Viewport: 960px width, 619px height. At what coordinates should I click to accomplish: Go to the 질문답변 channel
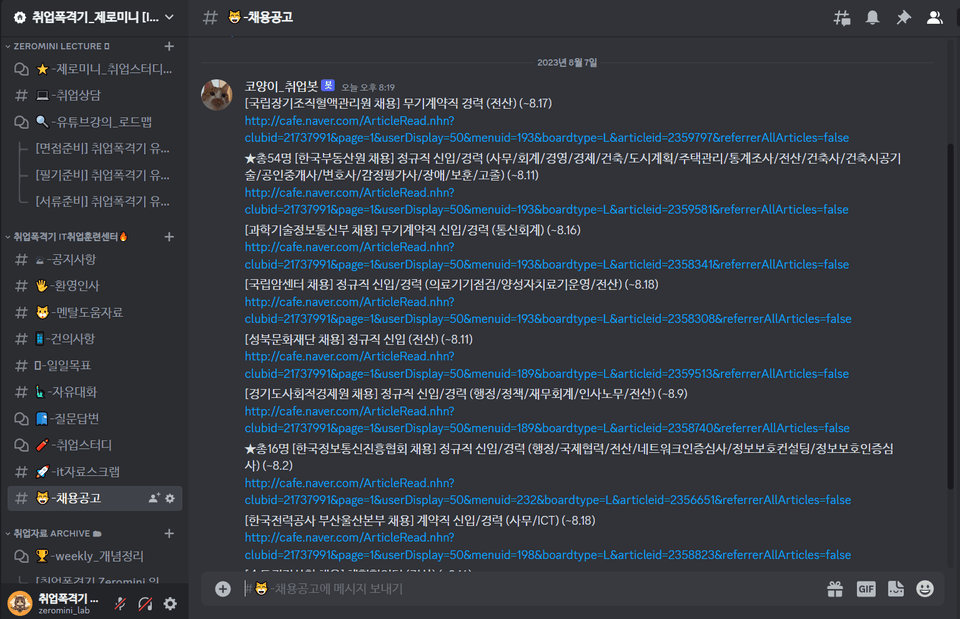point(94,419)
